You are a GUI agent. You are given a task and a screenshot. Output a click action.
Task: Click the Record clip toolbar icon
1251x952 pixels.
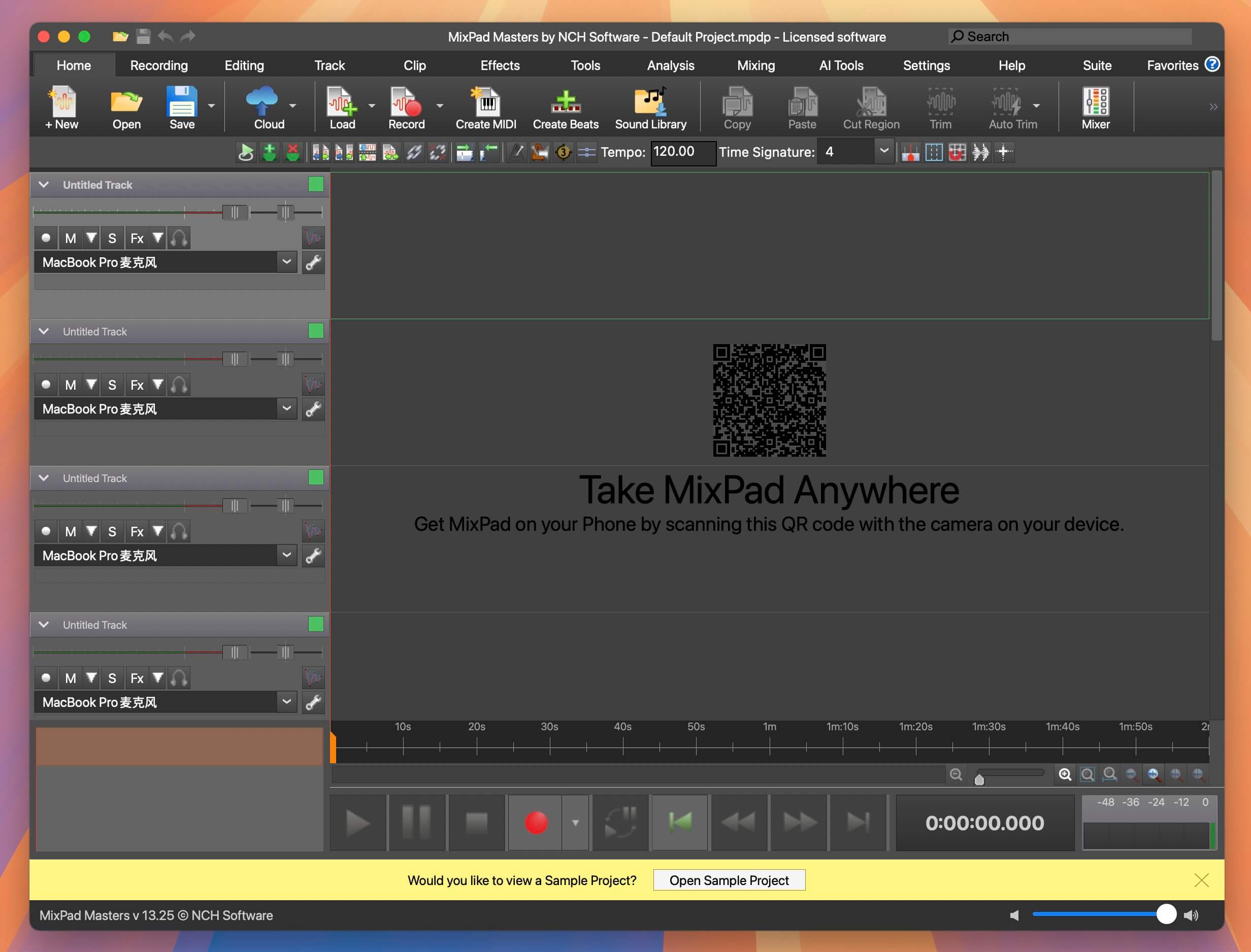pos(406,108)
